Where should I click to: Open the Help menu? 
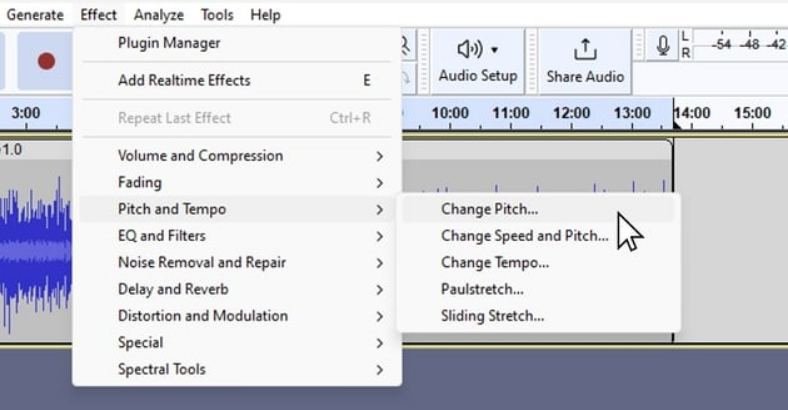[x=265, y=15]
